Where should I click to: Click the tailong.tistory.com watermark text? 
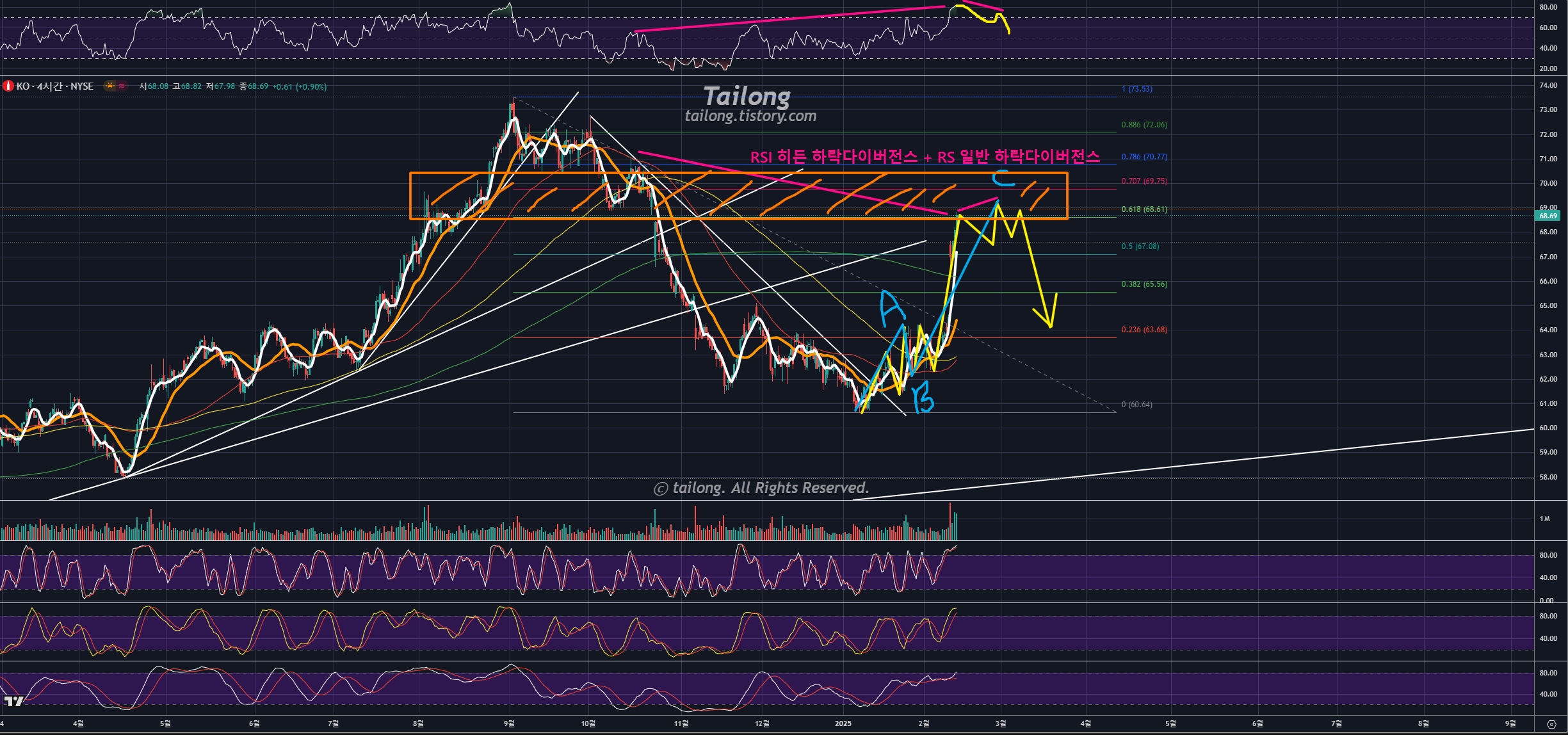click(x=750, y=116)
